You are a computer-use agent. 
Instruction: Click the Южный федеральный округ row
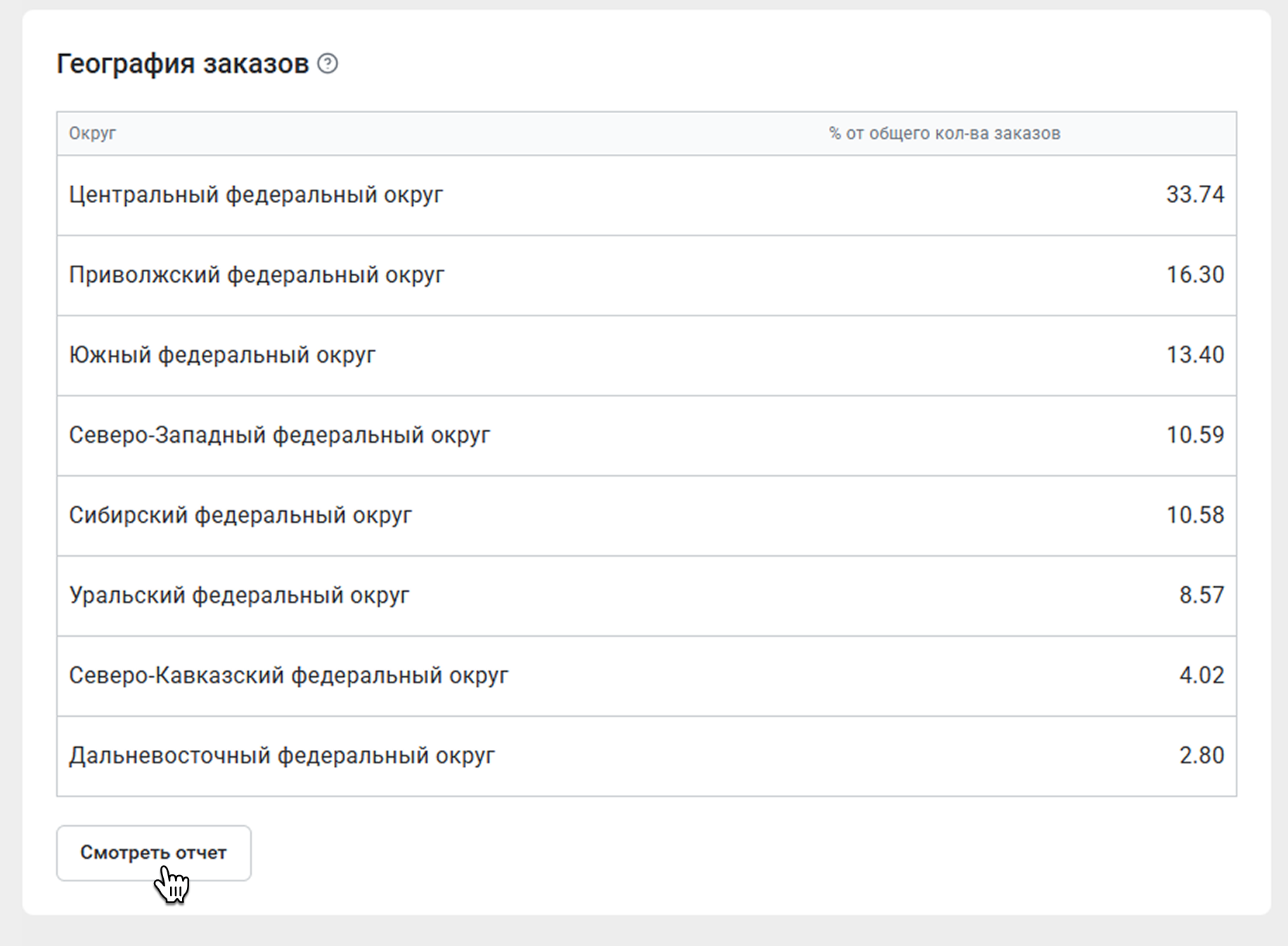222,355
